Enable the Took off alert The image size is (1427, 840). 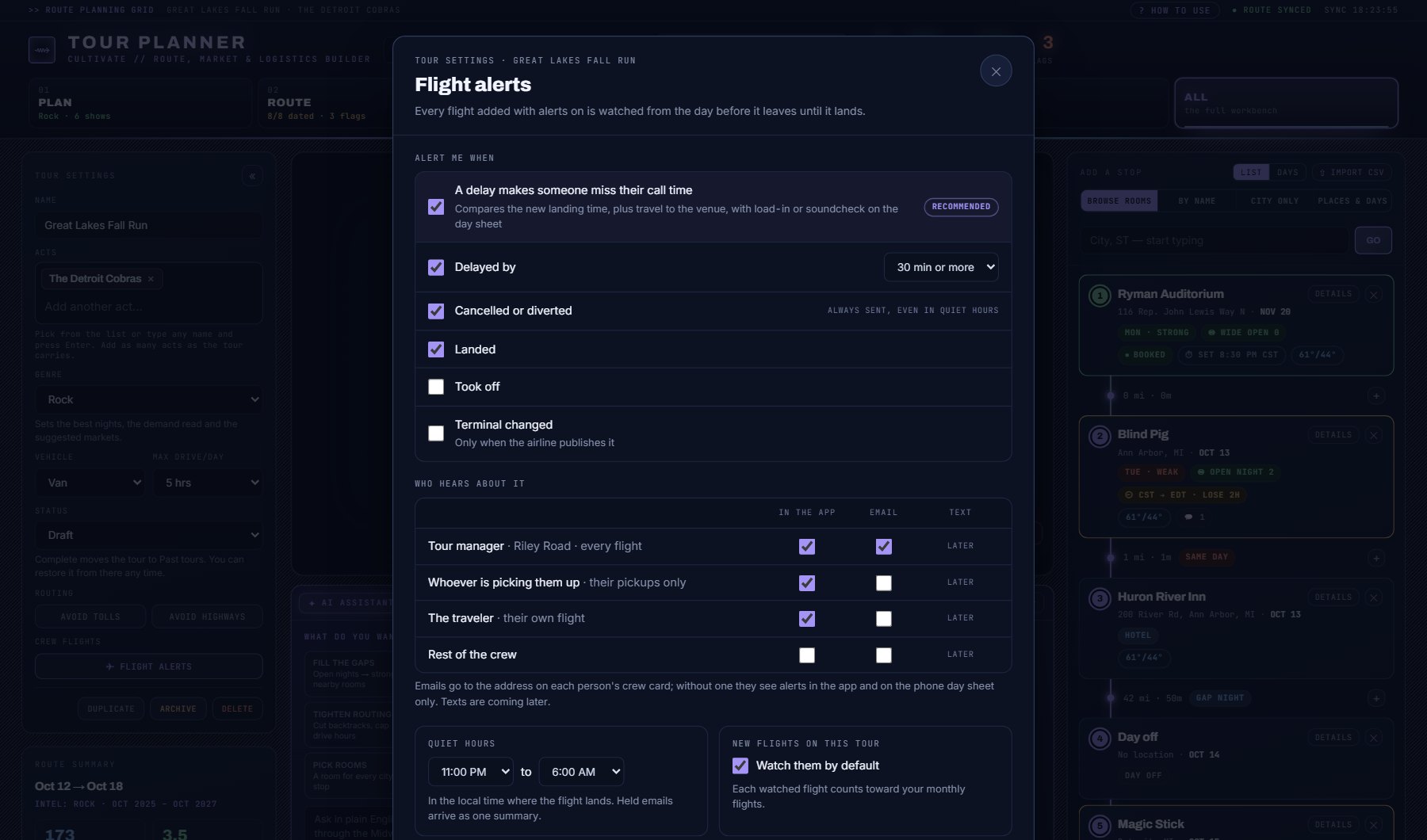coord(436,387)
